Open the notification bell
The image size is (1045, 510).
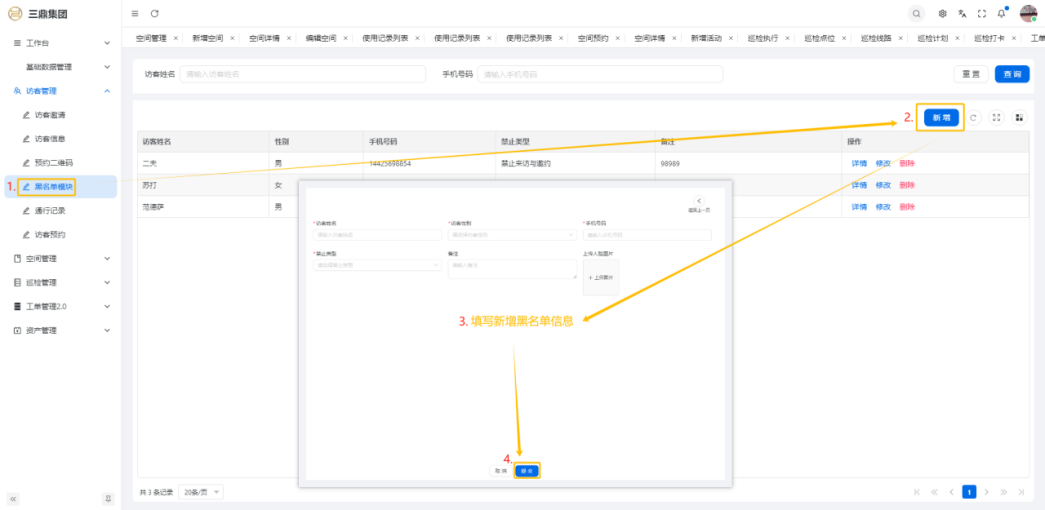pyautogui.click(x=1001, y=13)
